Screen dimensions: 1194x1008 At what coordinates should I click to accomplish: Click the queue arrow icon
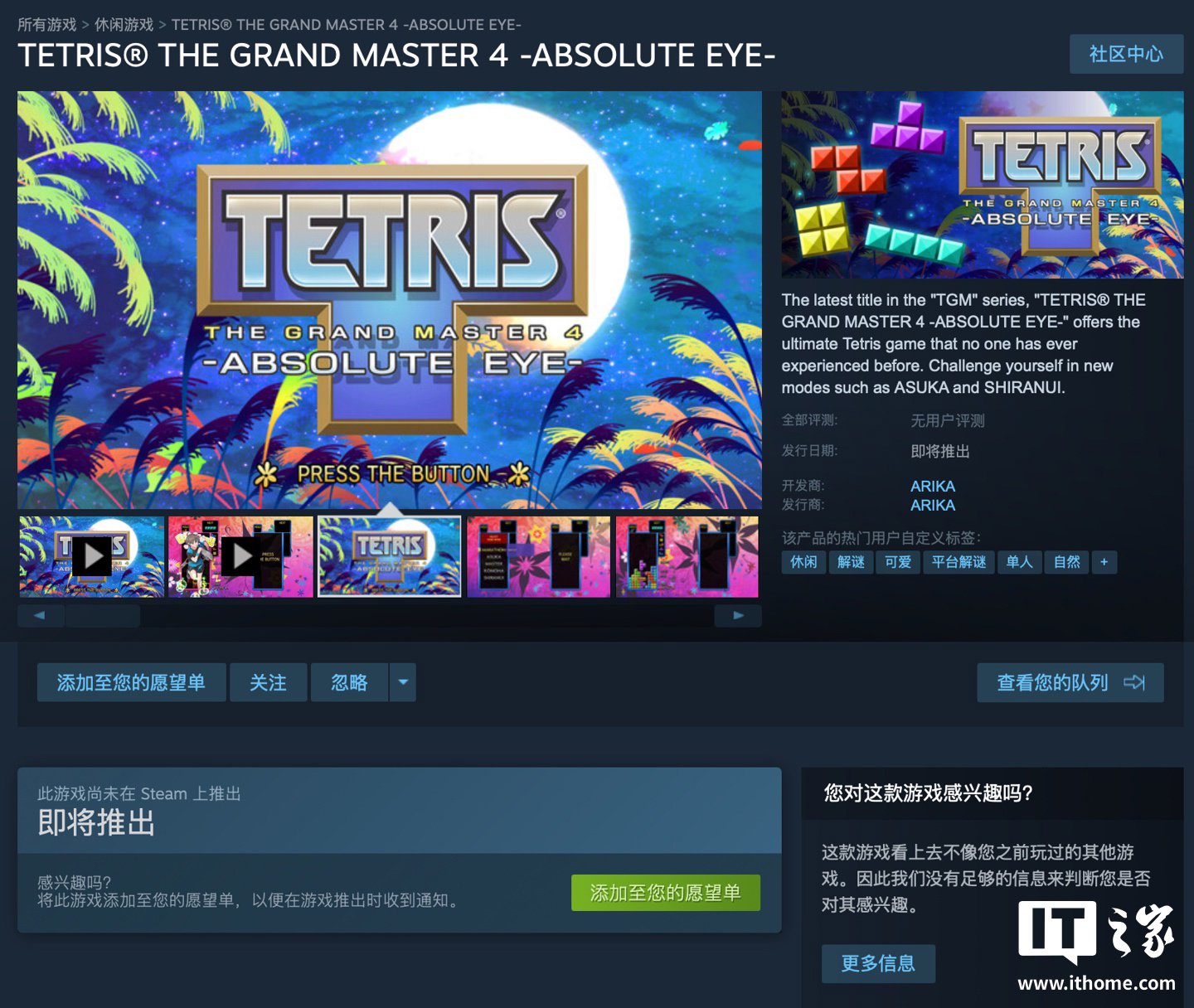(1134, 682)
